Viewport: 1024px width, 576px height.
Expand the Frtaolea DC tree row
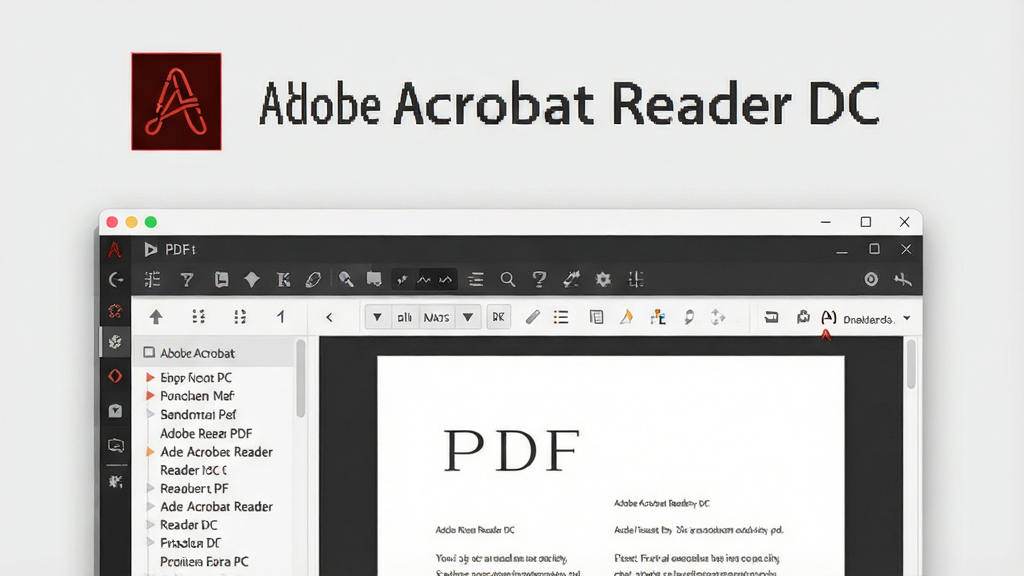click(x=150, y=543)
